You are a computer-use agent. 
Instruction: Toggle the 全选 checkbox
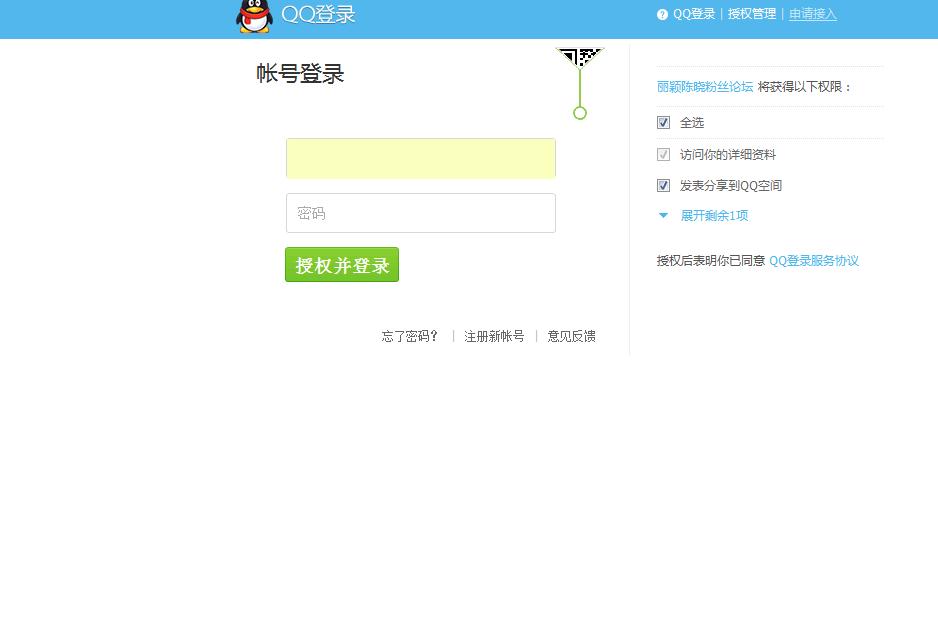point(663,123)
